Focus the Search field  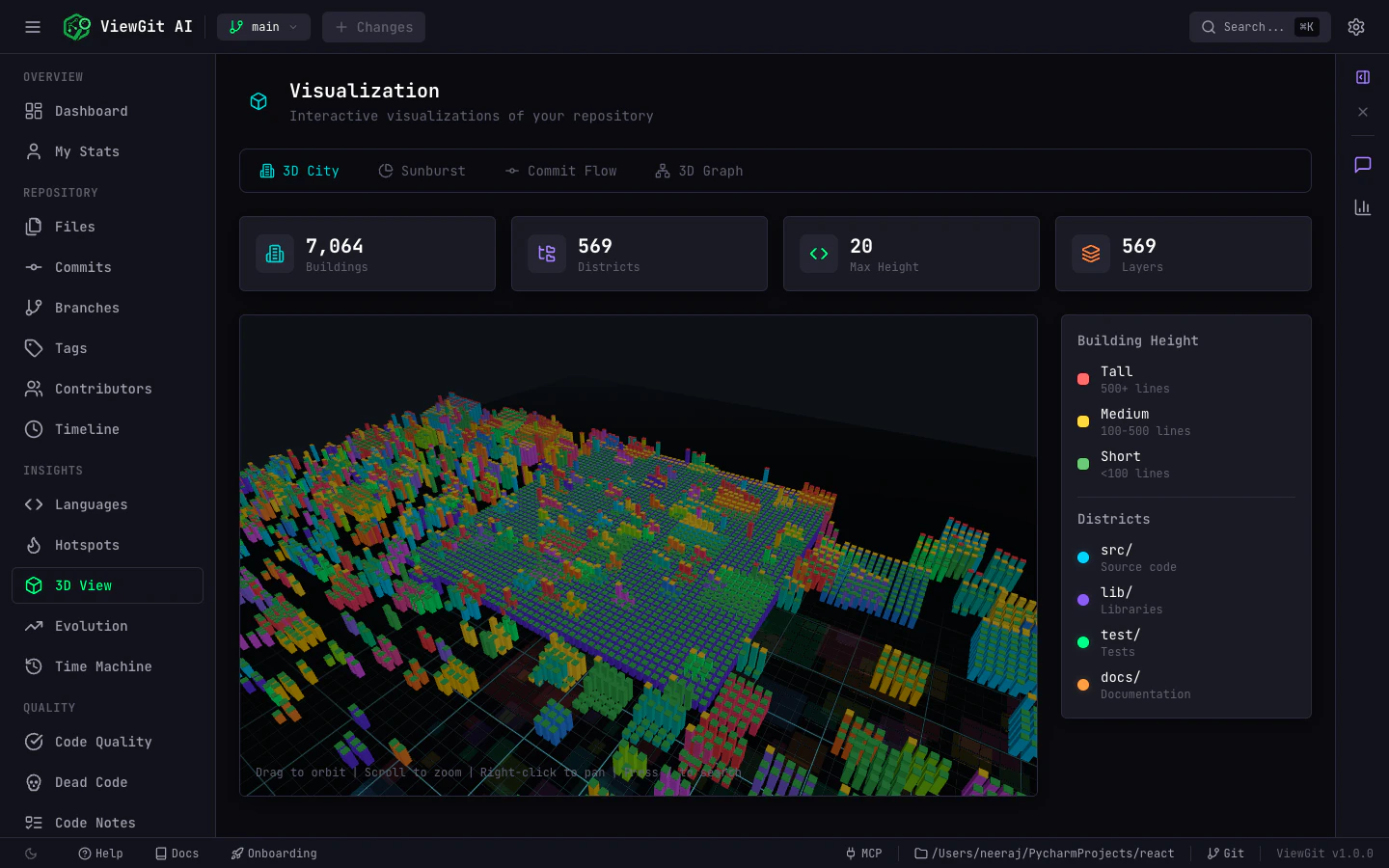pos(1260,27)
